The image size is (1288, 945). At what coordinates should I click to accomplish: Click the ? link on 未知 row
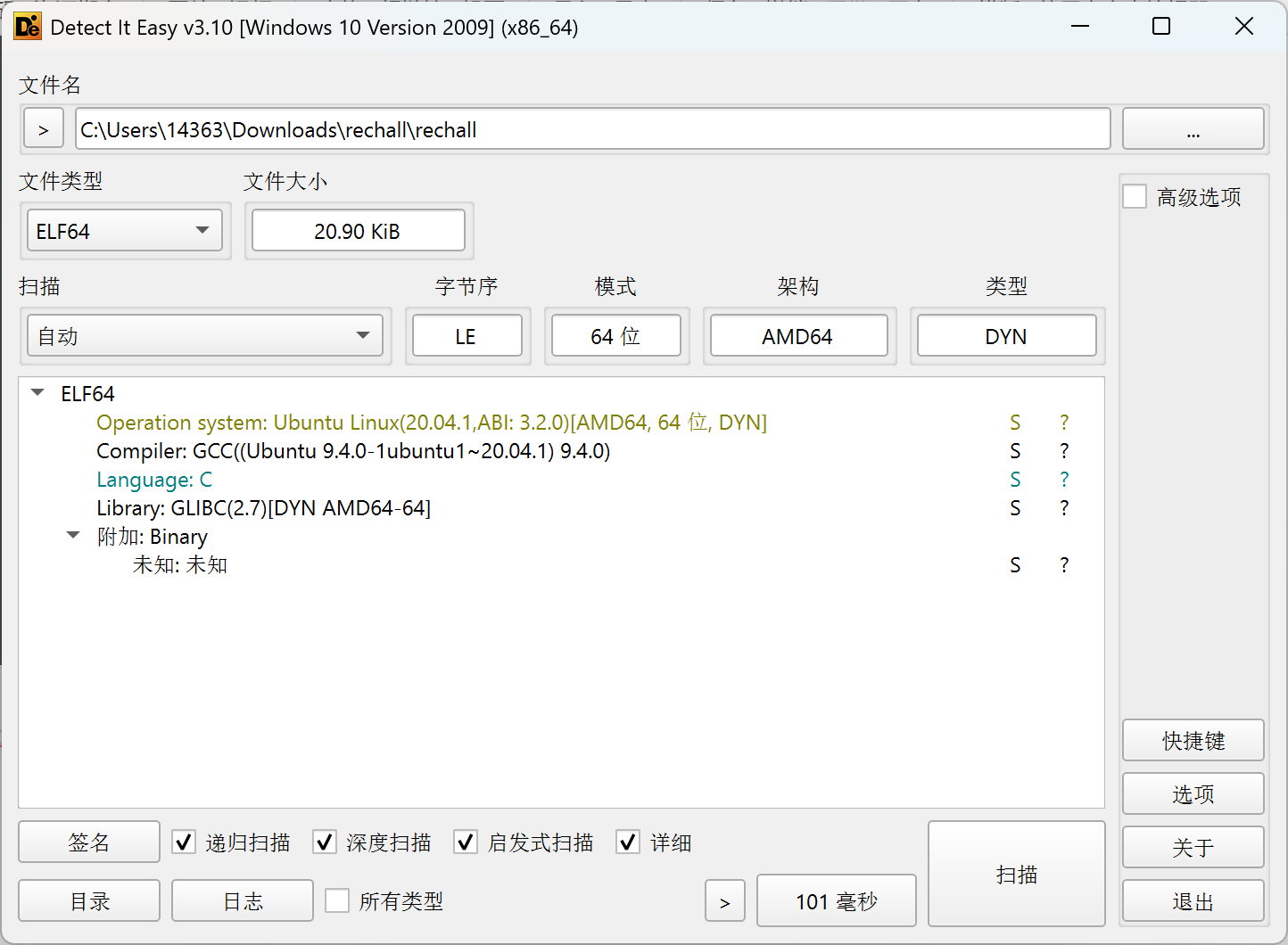pyautogui.click(x=1064, y=565)
